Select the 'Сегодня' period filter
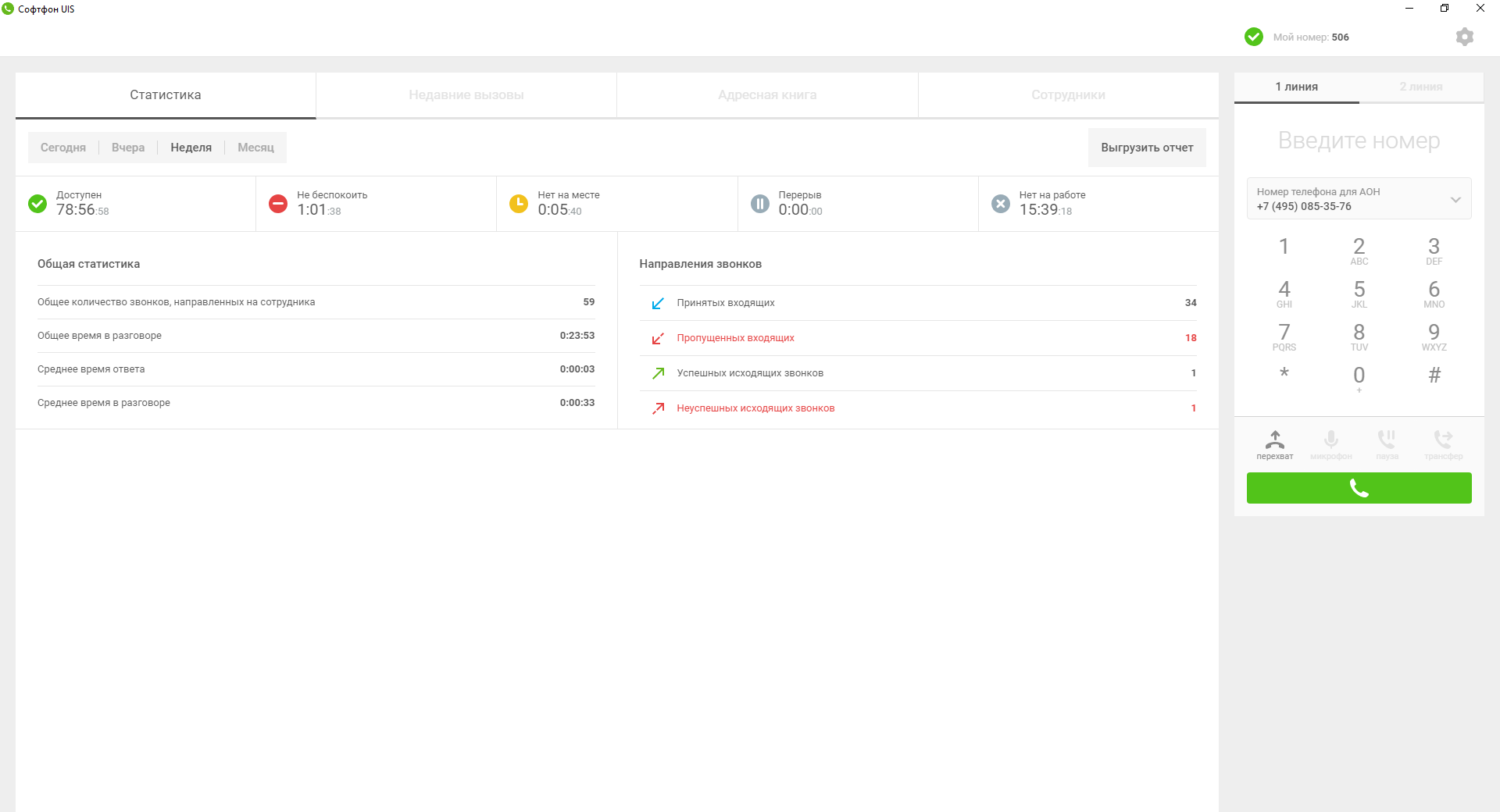1500x812 pixels. coord(63,148)
